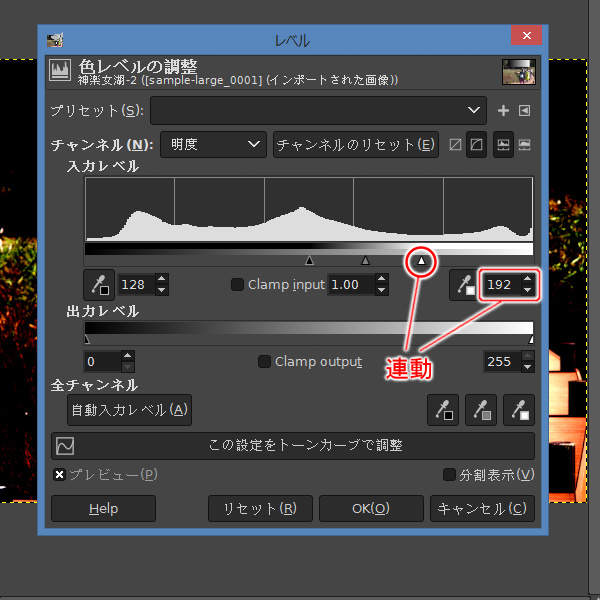Click the high output level slider triangle
The height and width of the screenshot is (600, 600).
(x=531, y=339)
